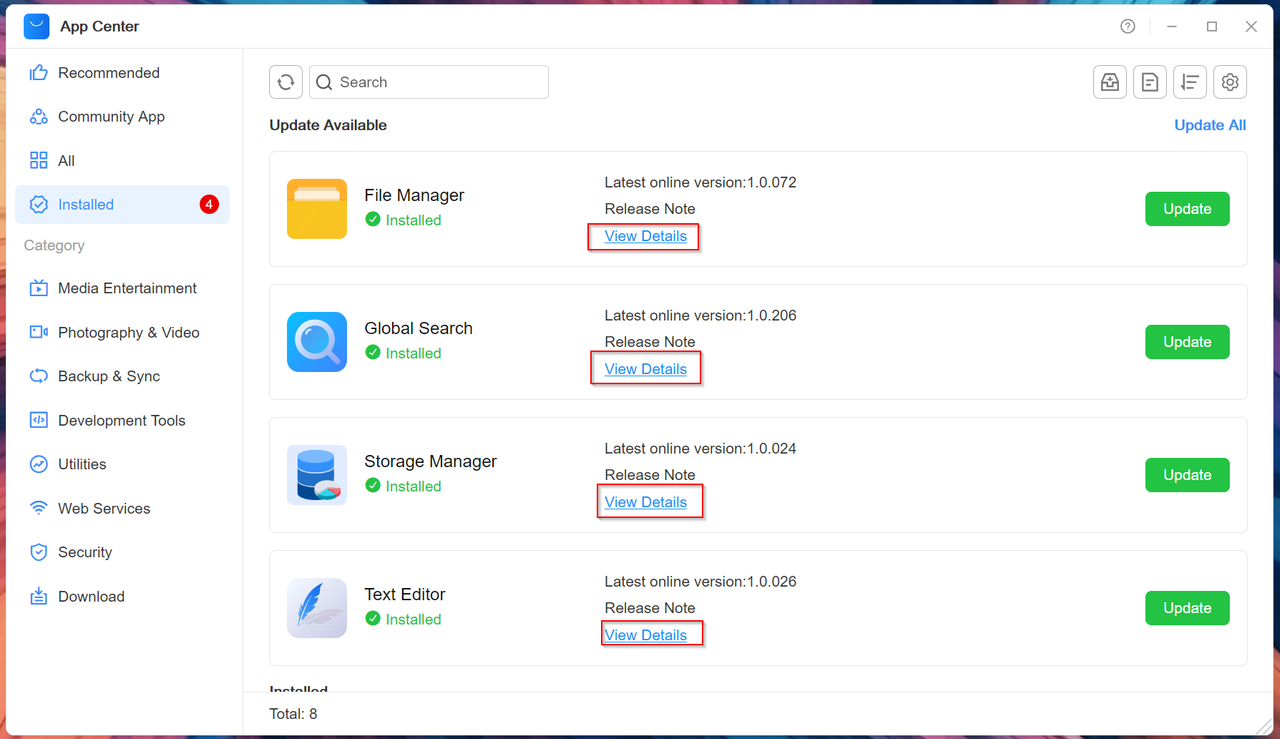Open the Development Tools category
The image size is (1280, 739).
tap(122, 421)
